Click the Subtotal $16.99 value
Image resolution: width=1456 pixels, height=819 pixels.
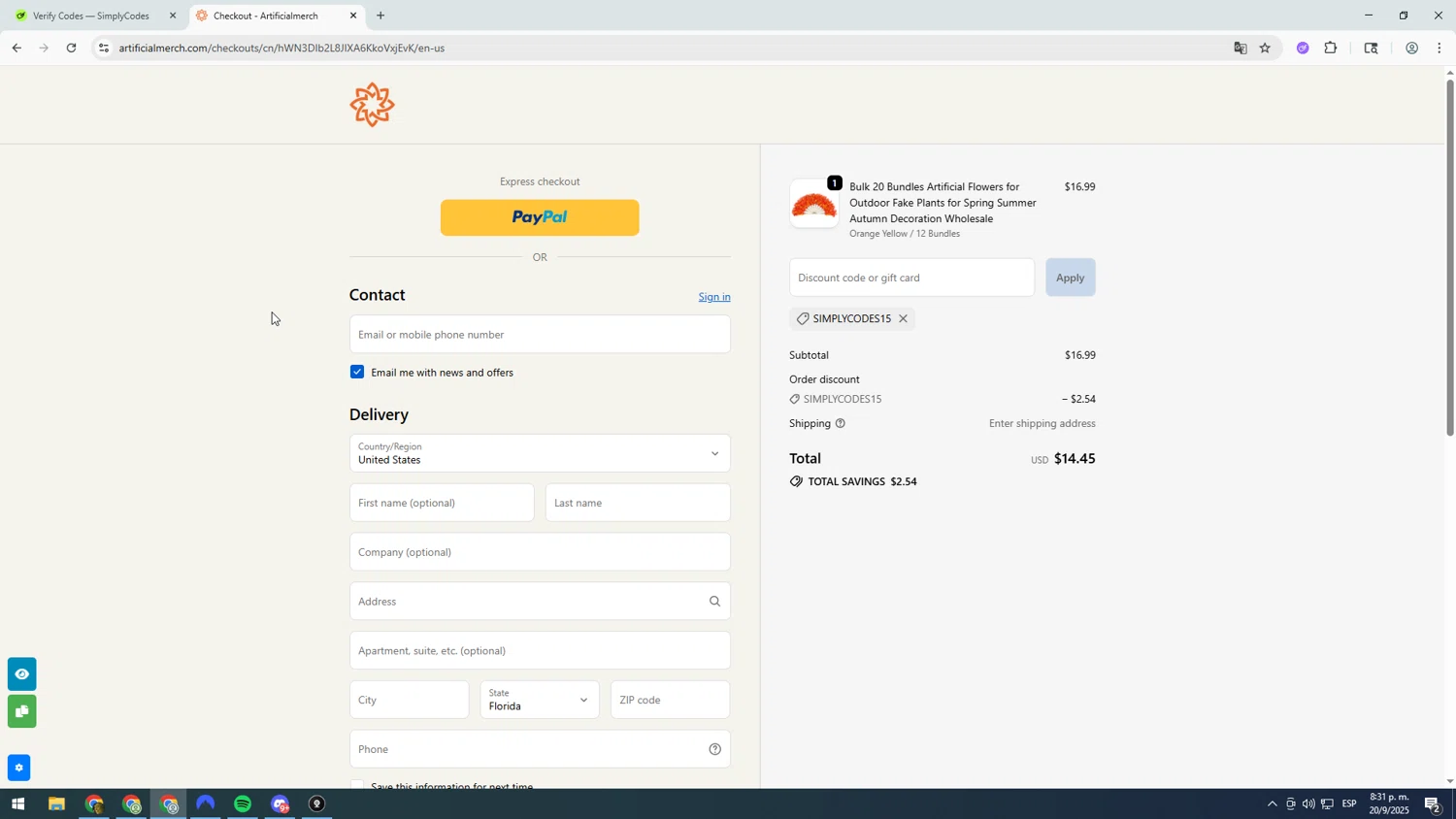(x=1079, y=355)
